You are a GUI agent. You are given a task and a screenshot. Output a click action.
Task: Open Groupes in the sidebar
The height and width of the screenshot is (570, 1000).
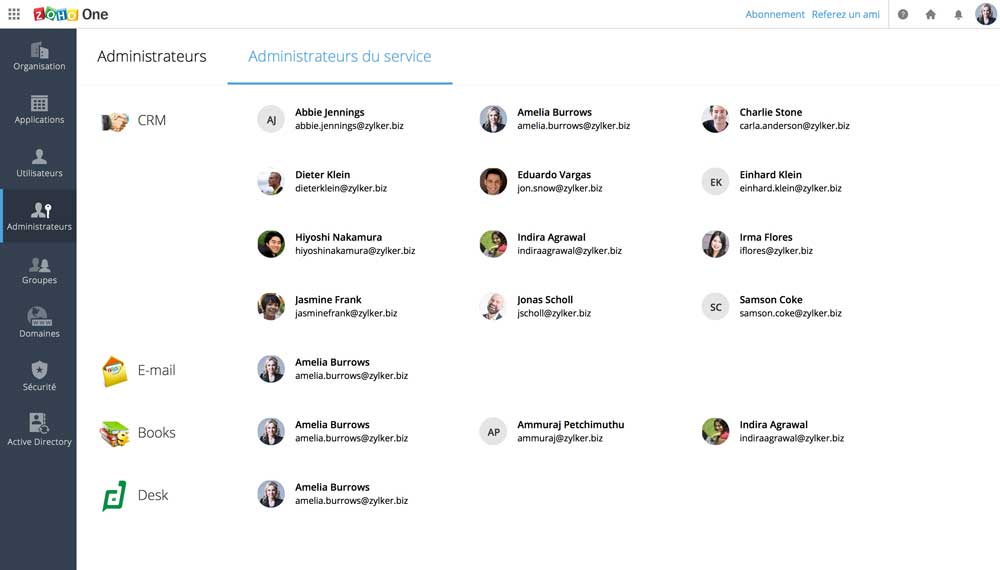pyautogui.click(x=39, y=270)
